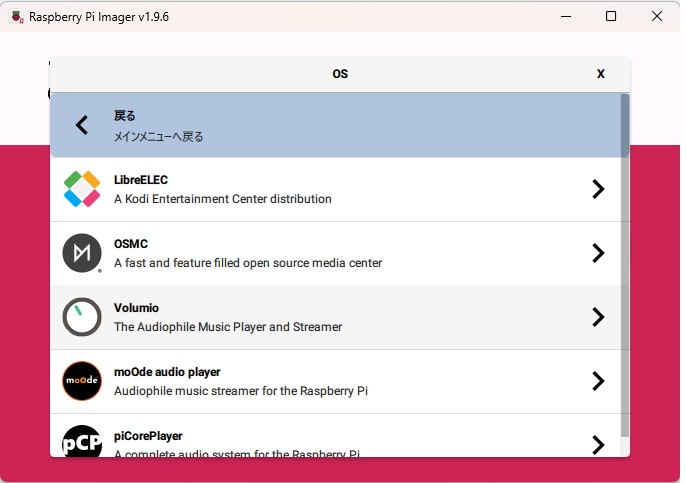Click the OSMC circular logo icon
This screenshot has height=483, width=686.
pos(82,253)
